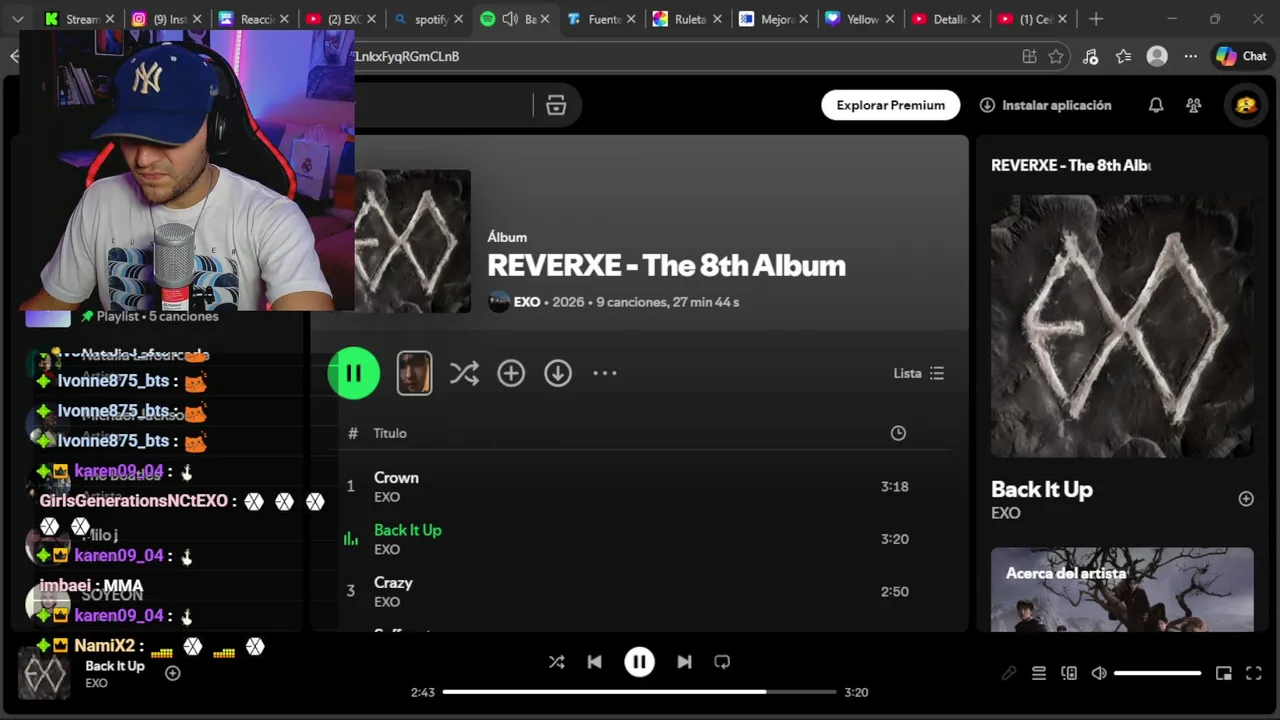
Task: Open the REVERXE album art in the side panel
Action: pos(1122,326)
